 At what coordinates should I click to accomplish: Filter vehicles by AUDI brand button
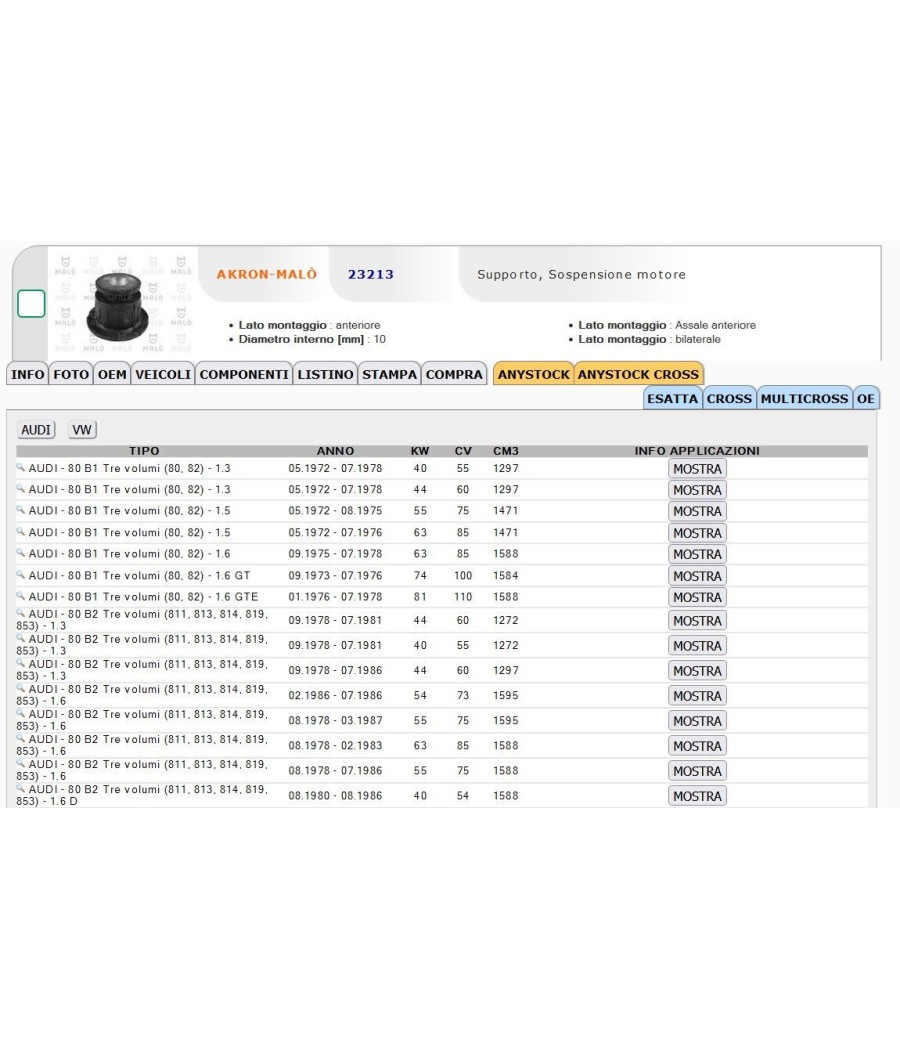pos(36,430)
